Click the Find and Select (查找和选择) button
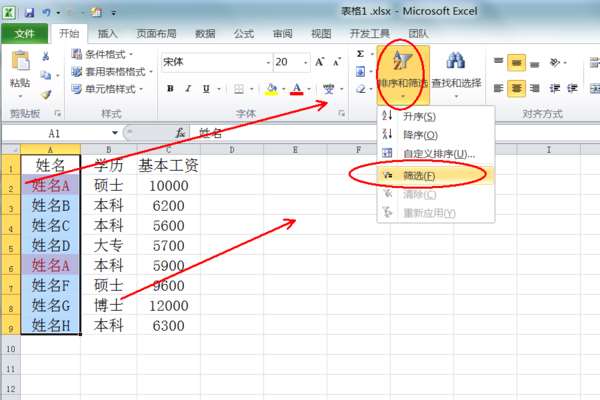 (x=456, y=75)
